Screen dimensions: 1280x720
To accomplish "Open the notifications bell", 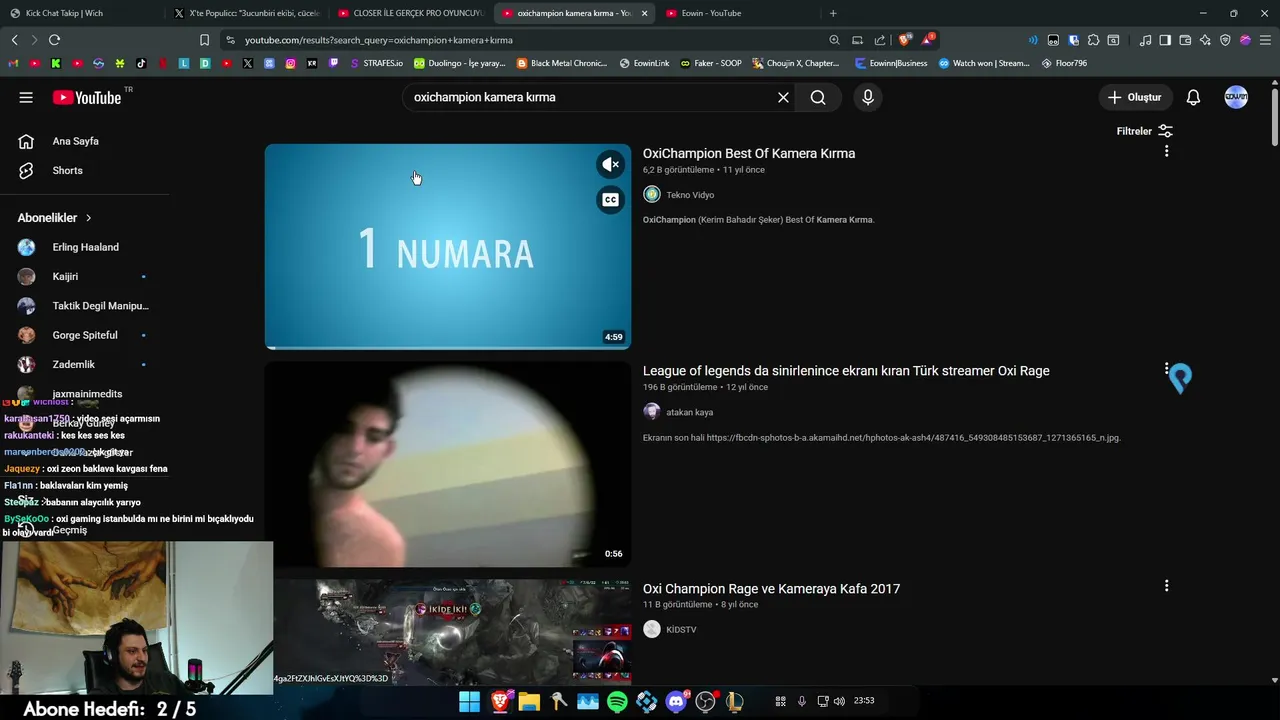I will [x=1193, y=97].
